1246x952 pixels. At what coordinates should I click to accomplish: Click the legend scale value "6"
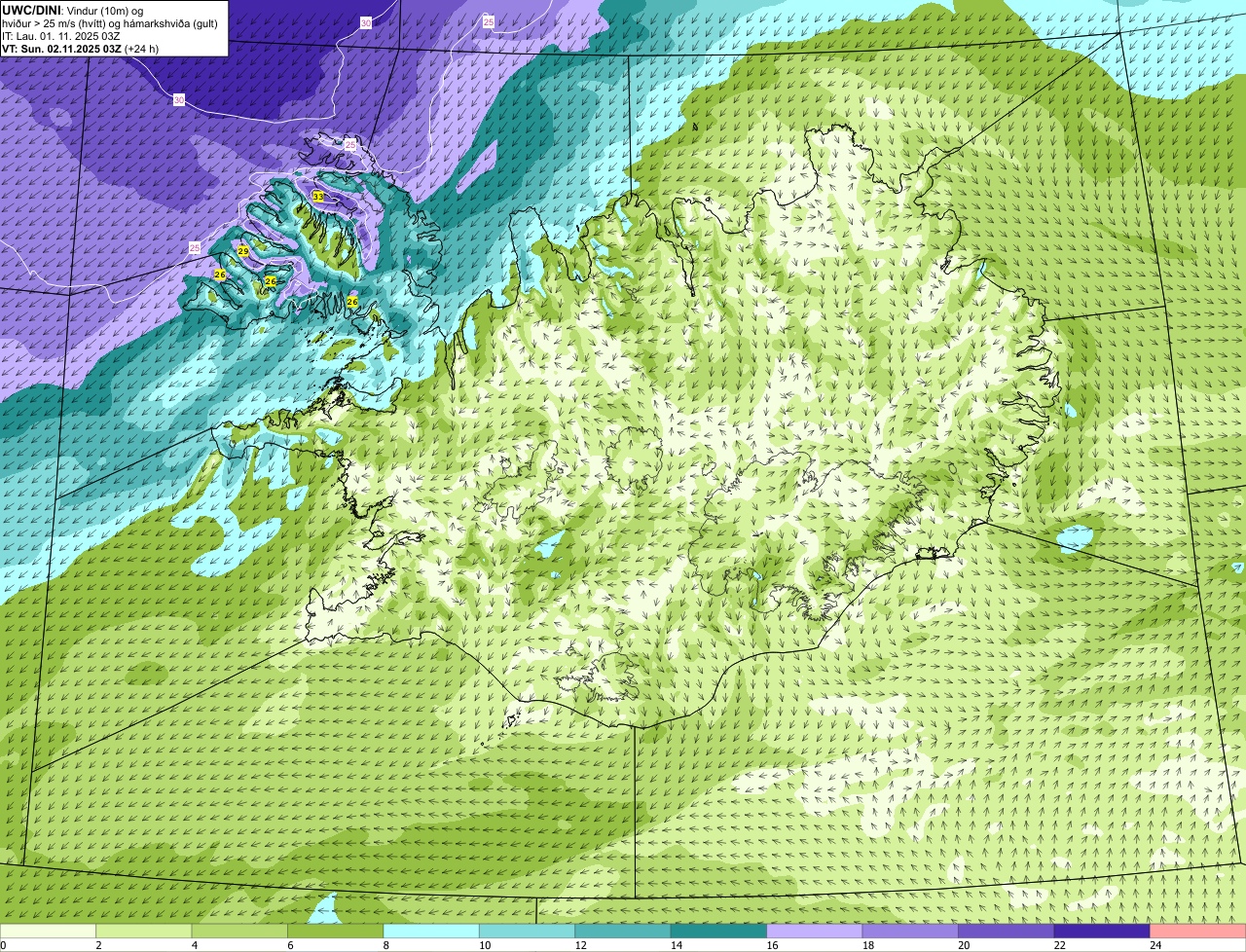point(290,945)
